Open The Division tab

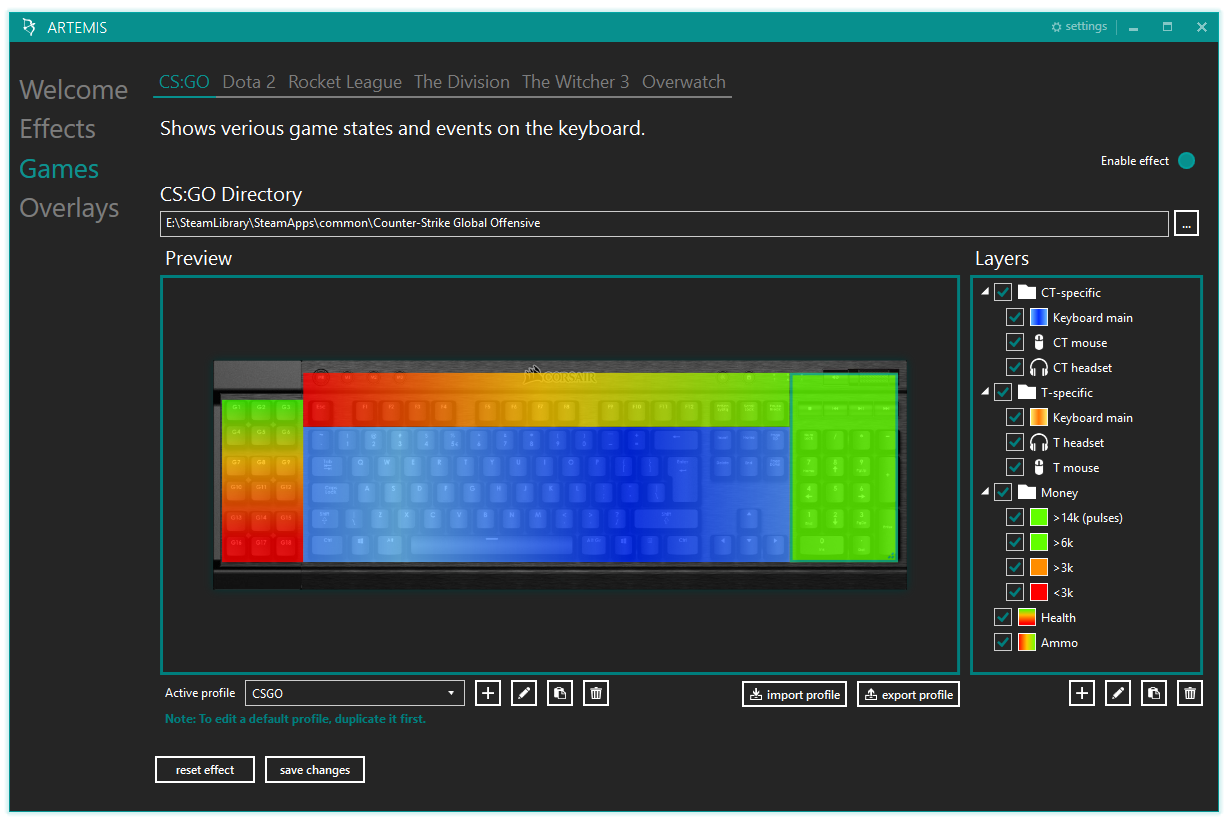[462, 82]
